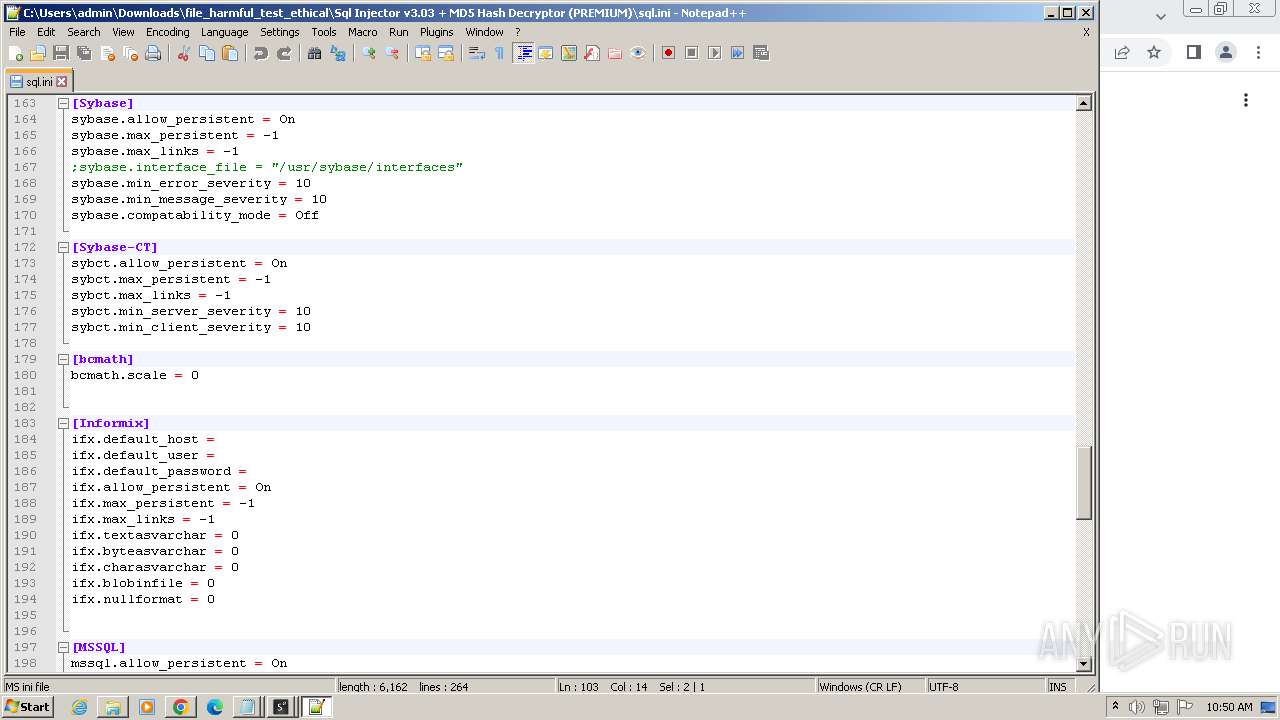
Task: Click the vertical scrollbar thumb
Action: [x=1083, y=482]
